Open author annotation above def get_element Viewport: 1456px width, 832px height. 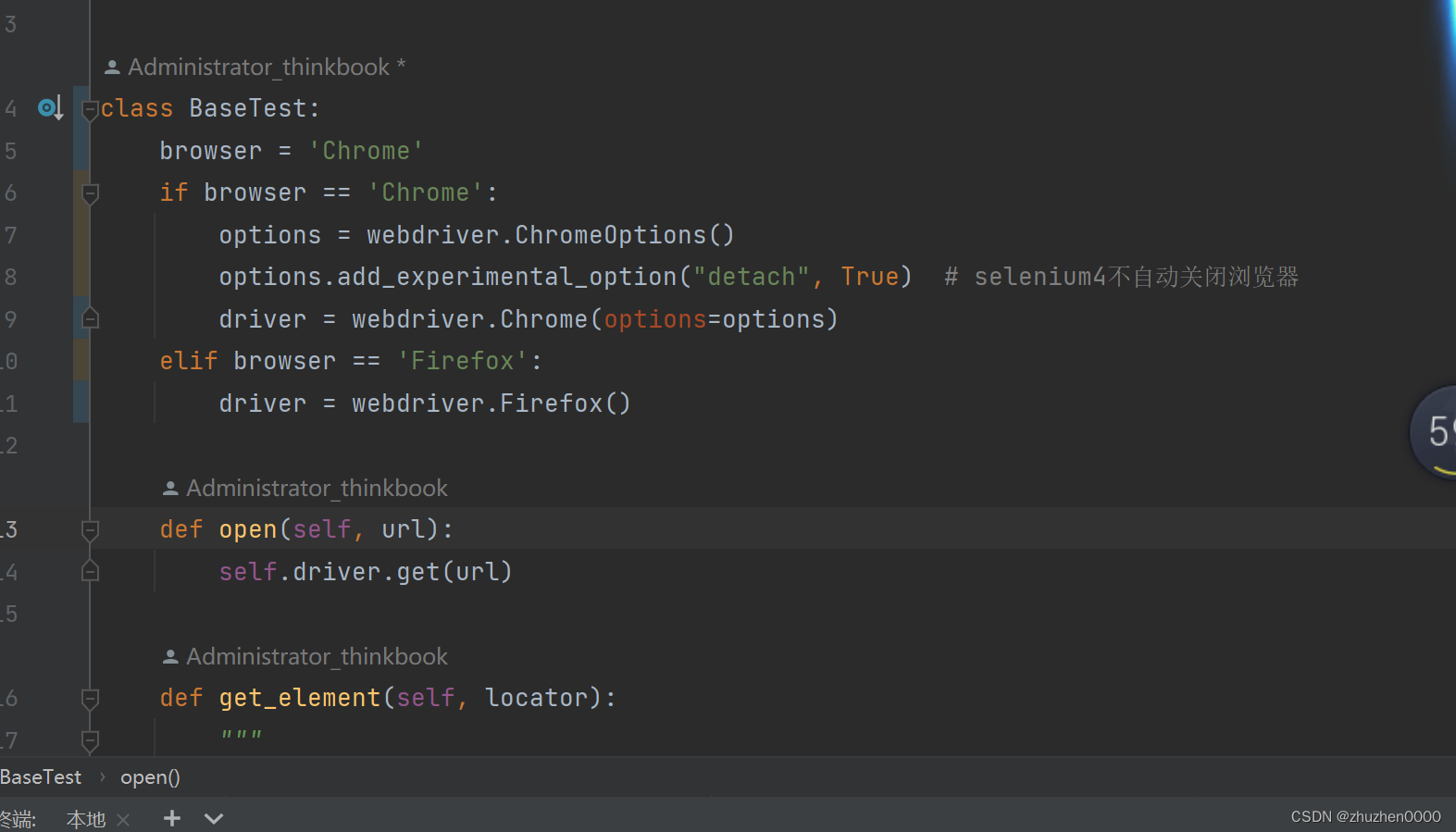[x=305, y=656]
